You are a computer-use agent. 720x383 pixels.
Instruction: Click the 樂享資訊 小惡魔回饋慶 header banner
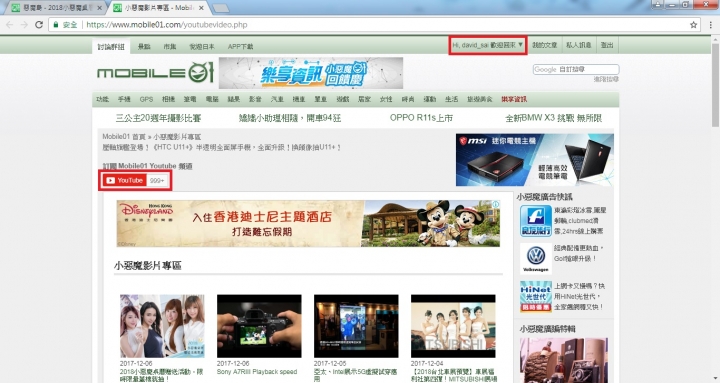[311, 73]
